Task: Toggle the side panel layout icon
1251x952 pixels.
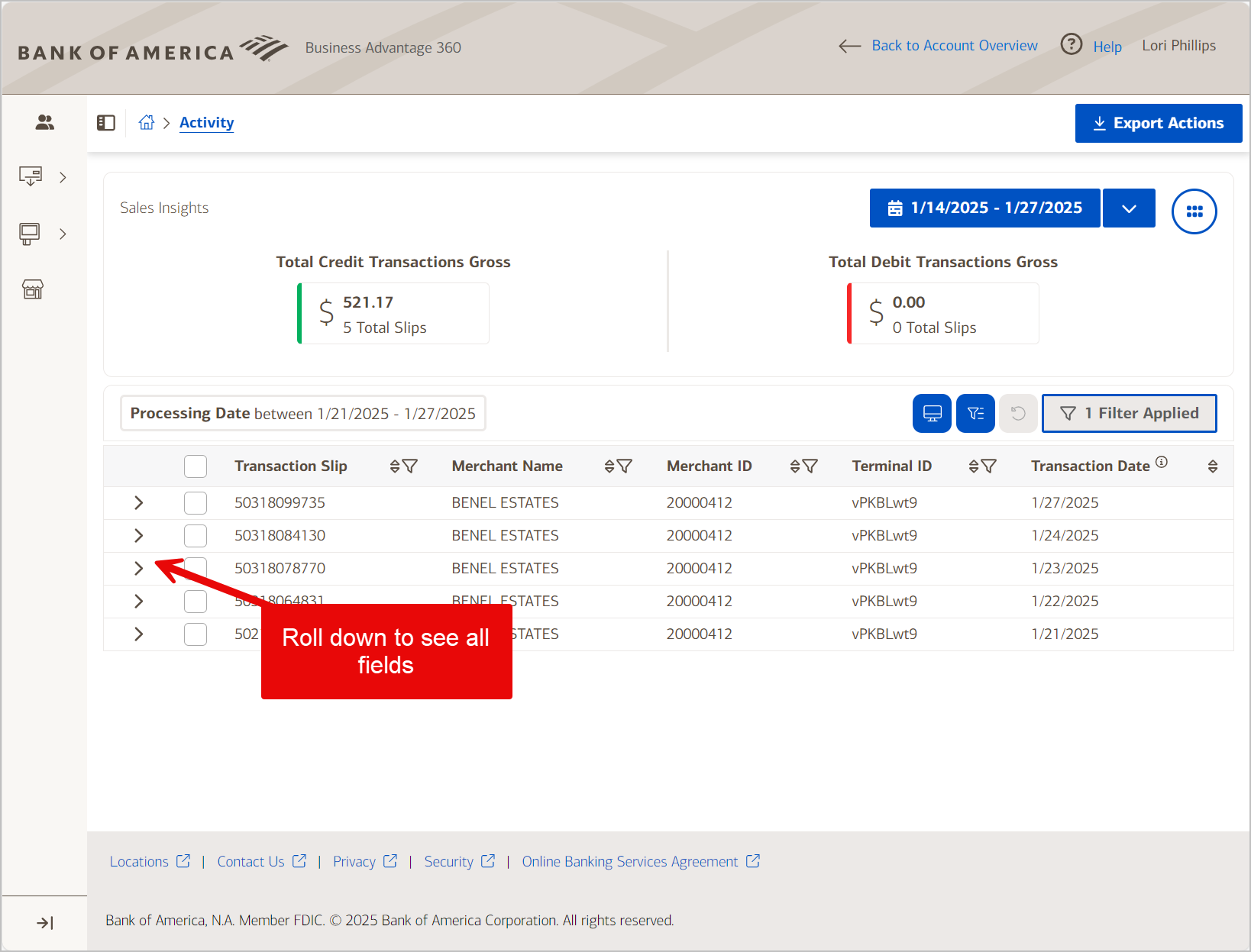Action: pos(106,123)
